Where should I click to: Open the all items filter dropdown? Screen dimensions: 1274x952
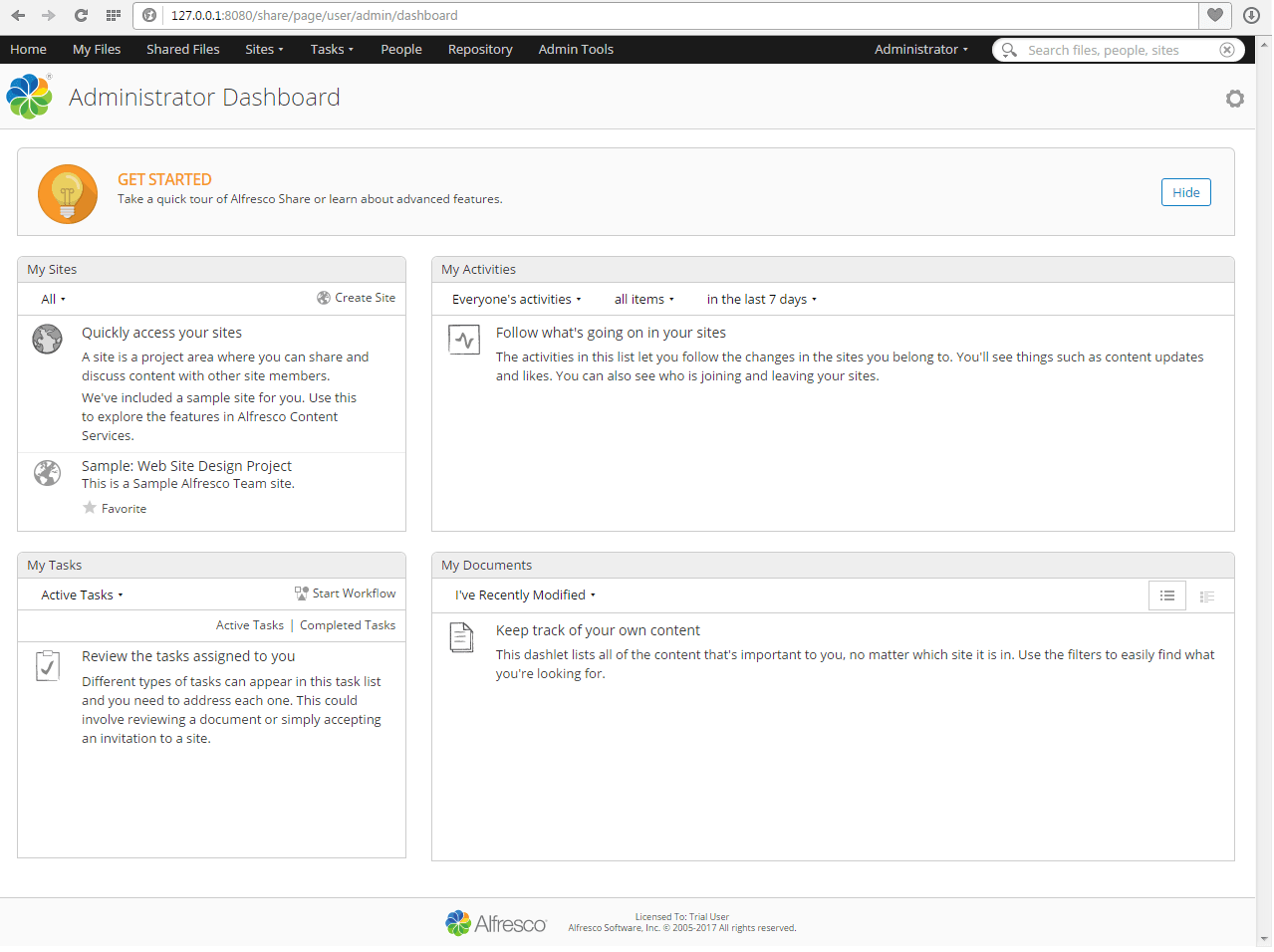tap(643, 299)
